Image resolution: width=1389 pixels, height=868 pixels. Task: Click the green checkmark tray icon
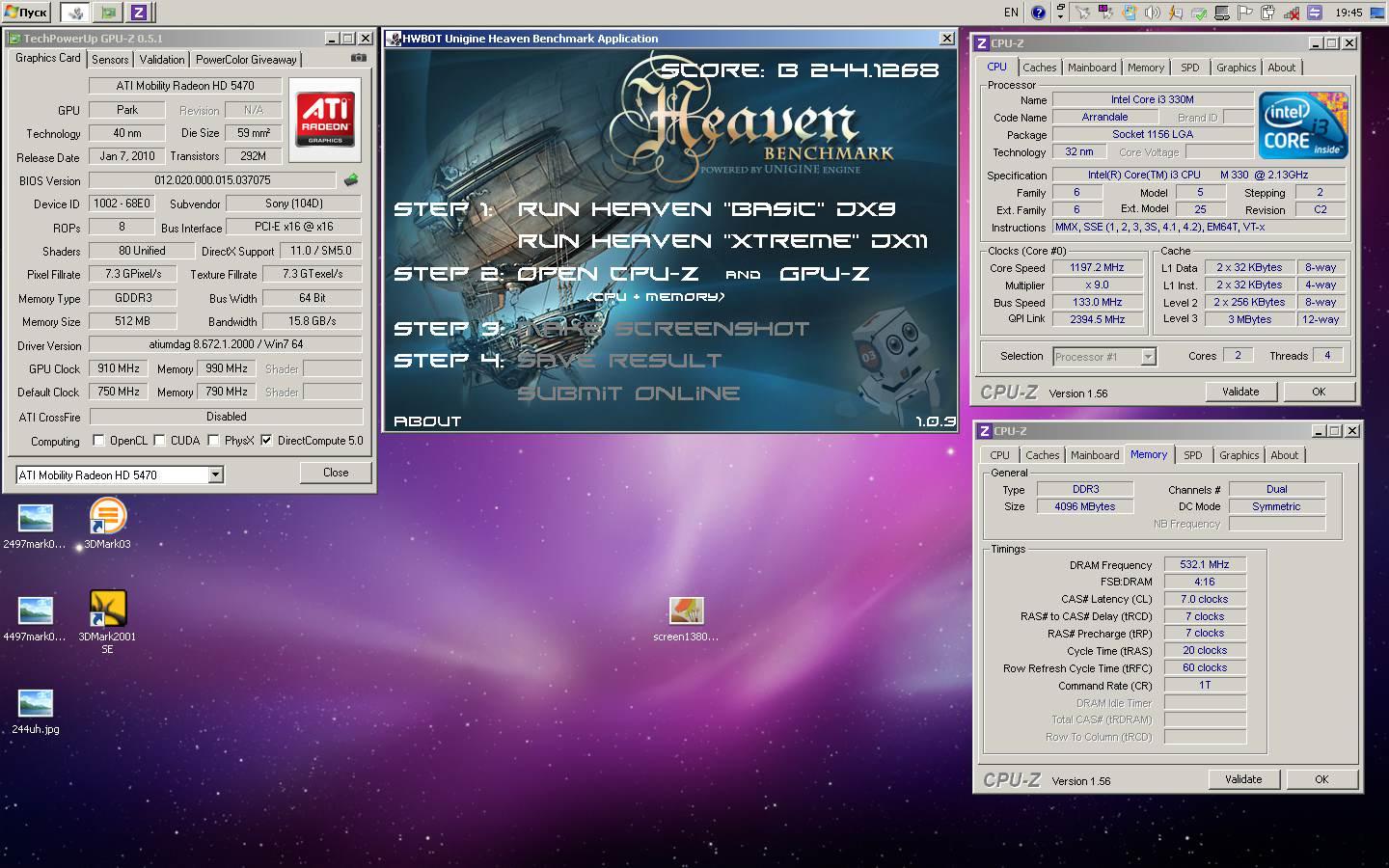(x=1198, y=13)
